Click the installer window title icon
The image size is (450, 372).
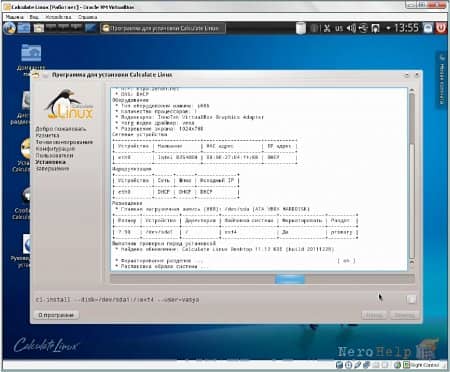[36, 75]
